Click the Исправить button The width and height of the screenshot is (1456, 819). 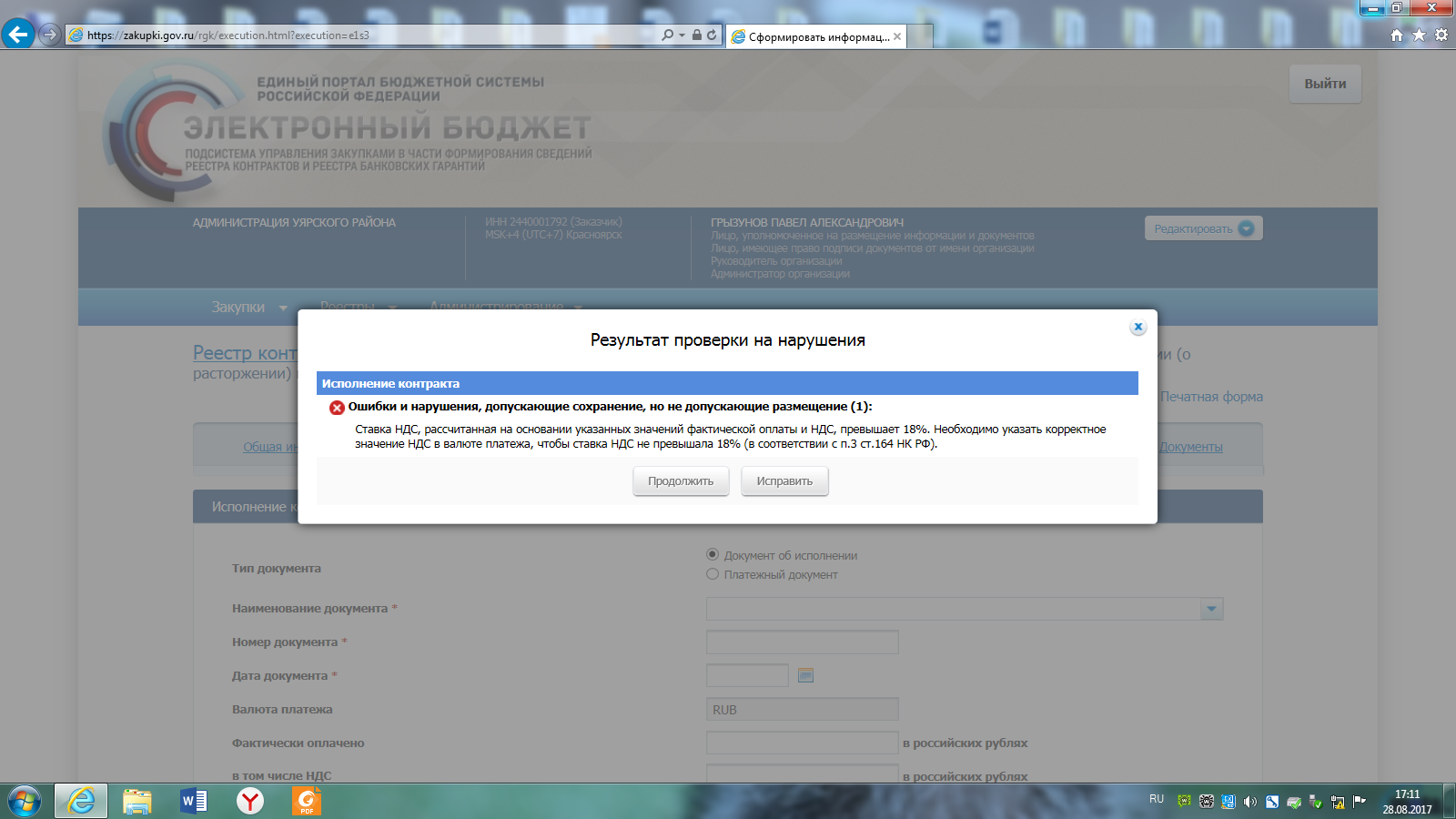pyautogui.click(x=784, y=481)
